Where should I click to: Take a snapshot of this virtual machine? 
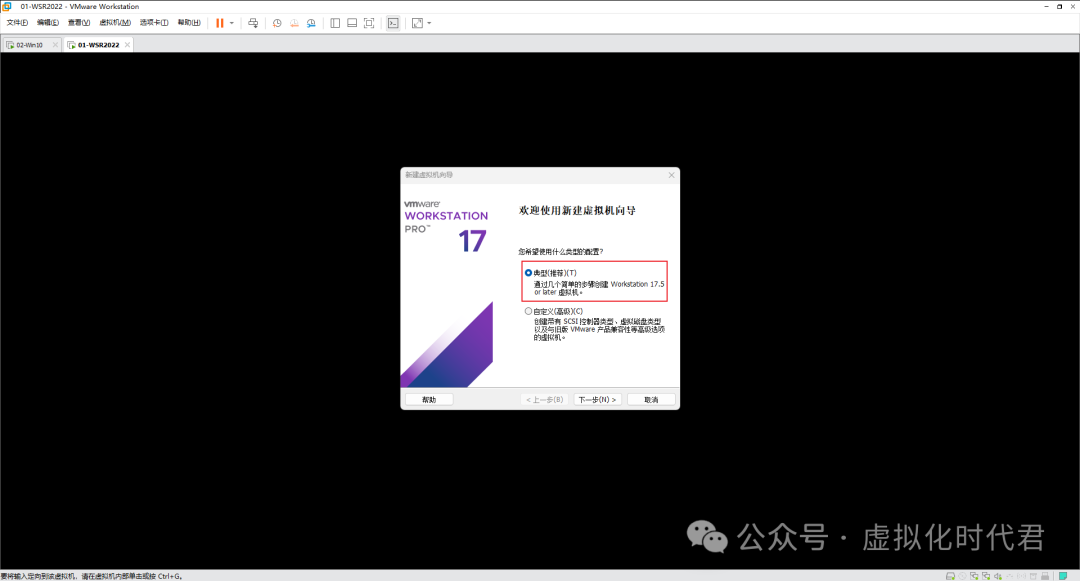point(277,22)
